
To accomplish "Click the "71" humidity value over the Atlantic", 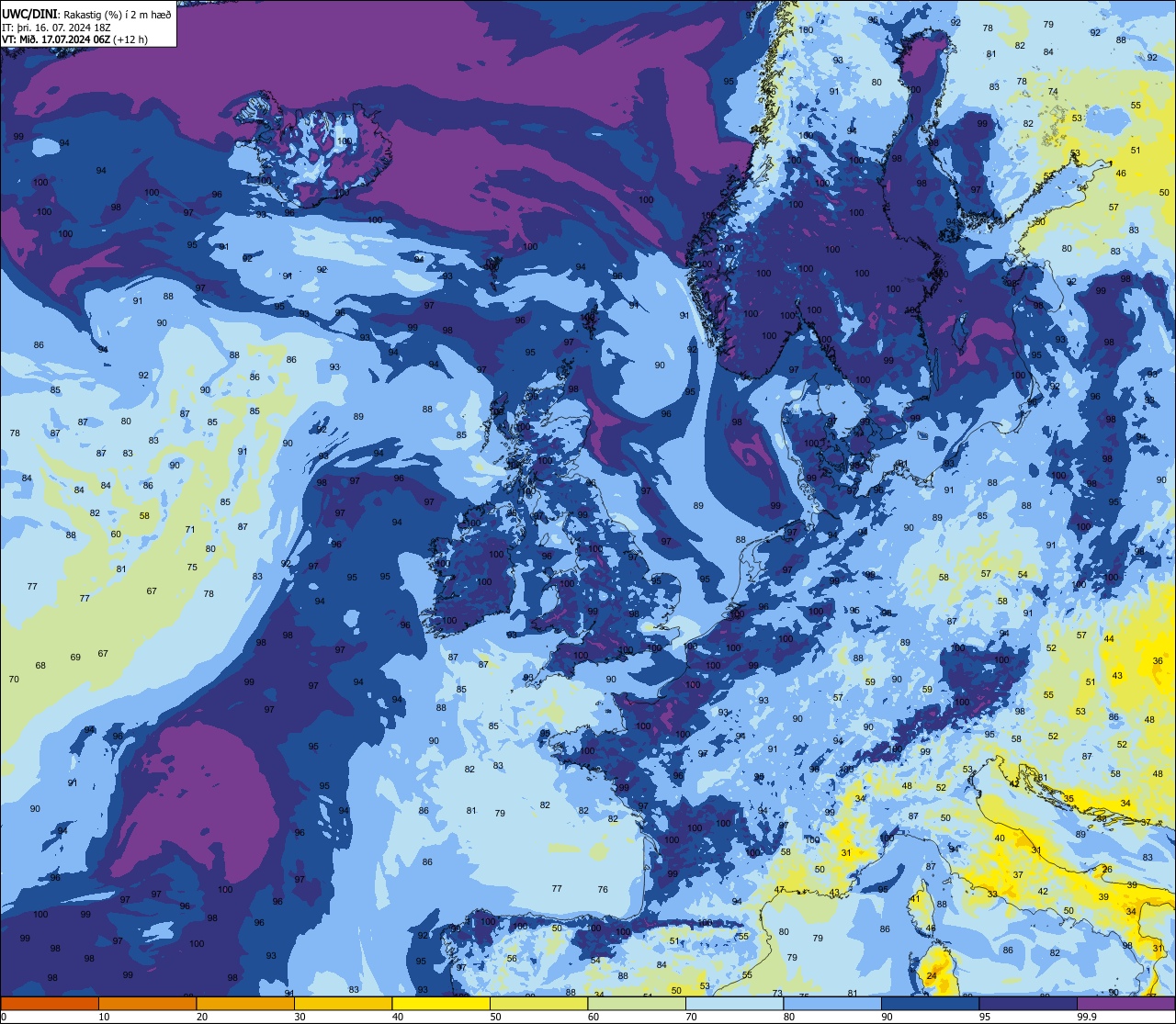I will [190, 530].
